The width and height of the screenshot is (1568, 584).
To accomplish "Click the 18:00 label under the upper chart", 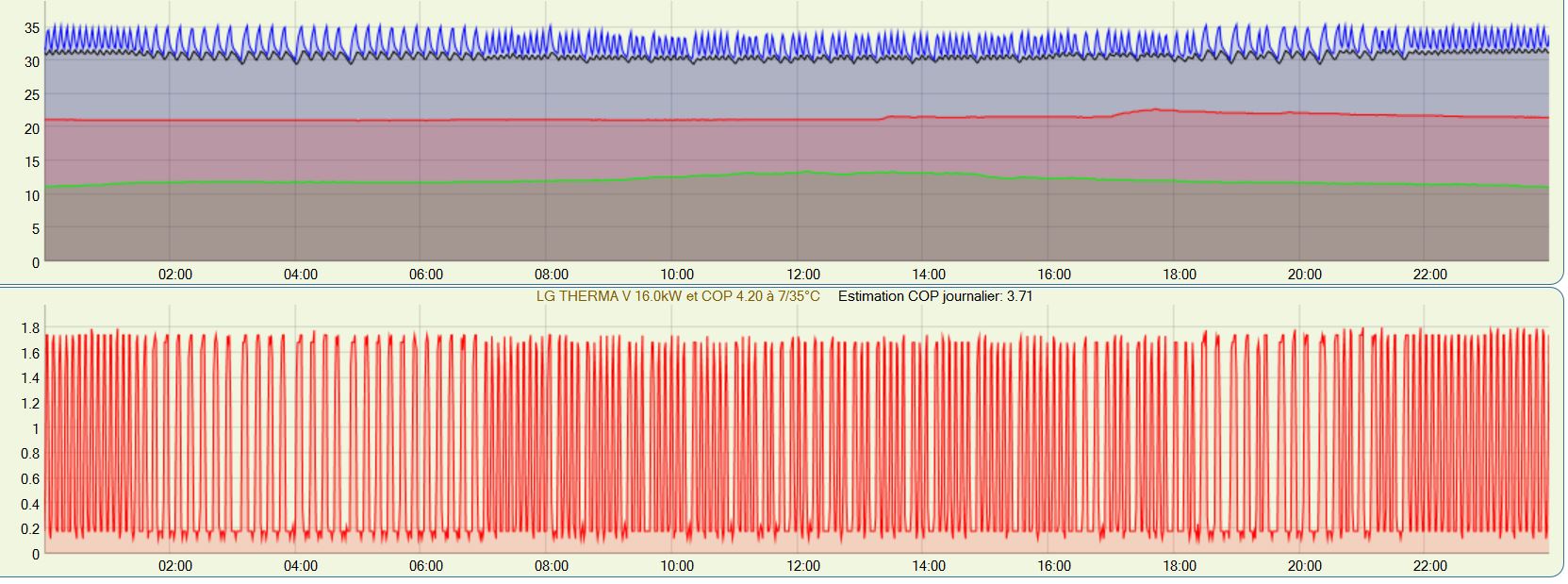I will 1180,275.
